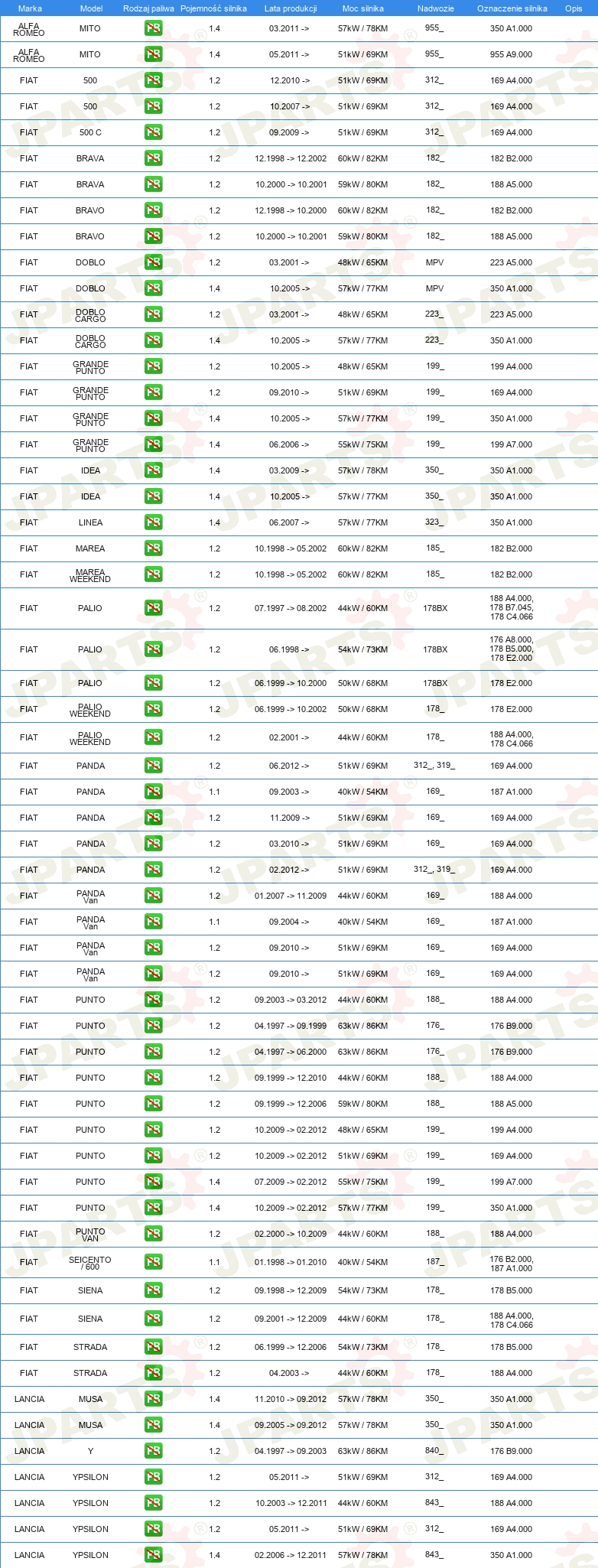Click the '840_' body code cell
This screenshot has width=598, height=1568.
(x=434, y=1450)
